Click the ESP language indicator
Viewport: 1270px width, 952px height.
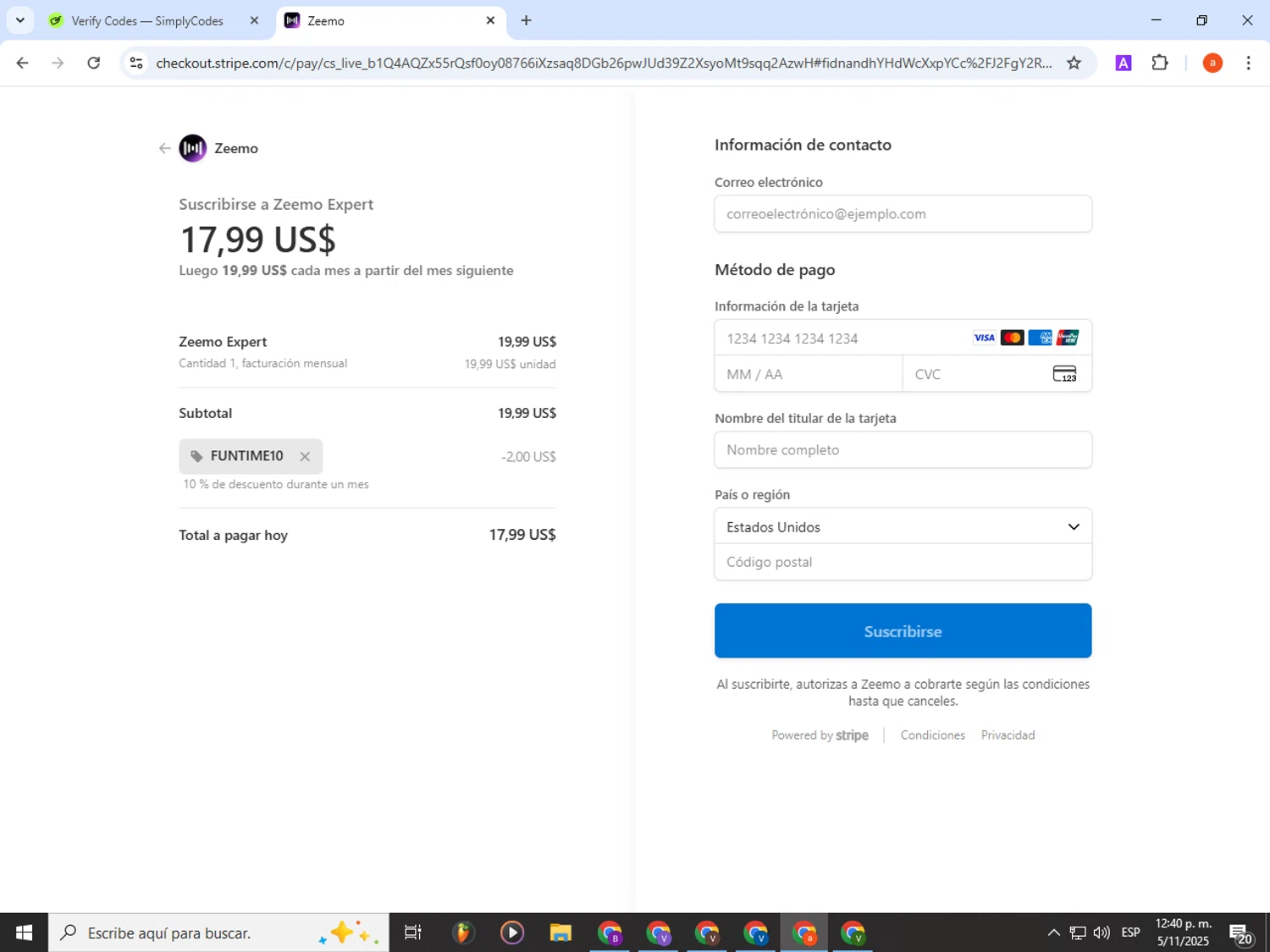click(x=1130, y=933)
